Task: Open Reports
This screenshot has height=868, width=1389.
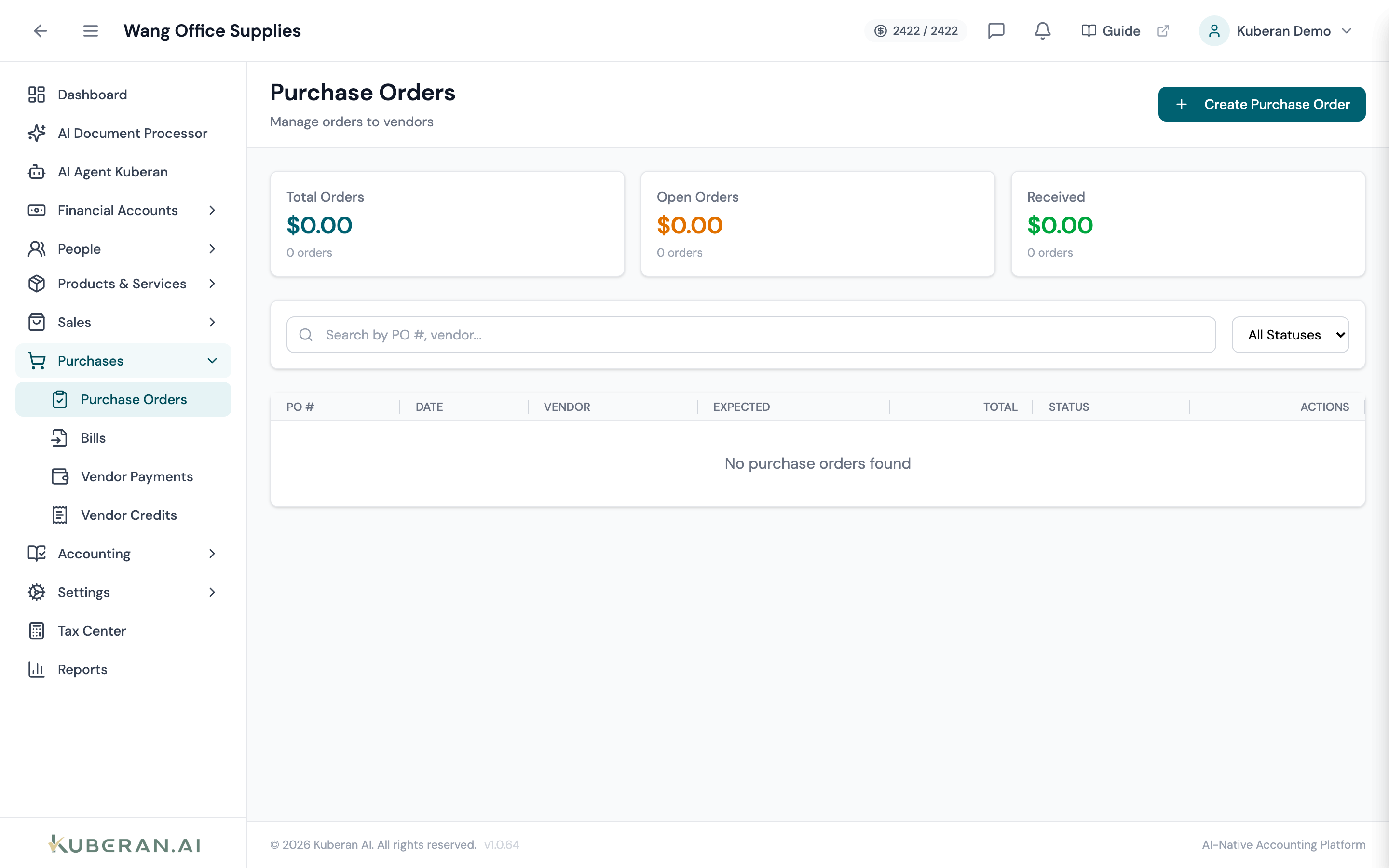Action: click(x=123, y=669)
